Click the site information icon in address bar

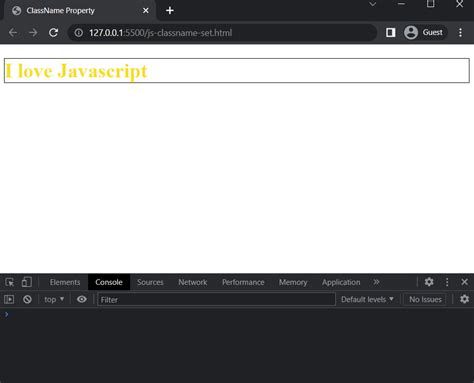coord(79,33)
